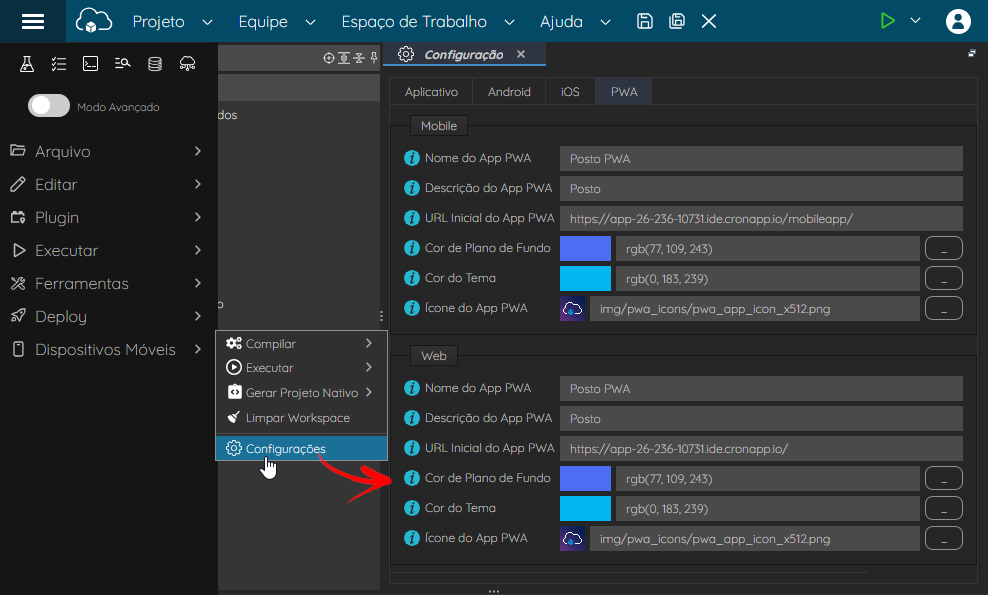Open the terminal console icon

coord(91,64)
